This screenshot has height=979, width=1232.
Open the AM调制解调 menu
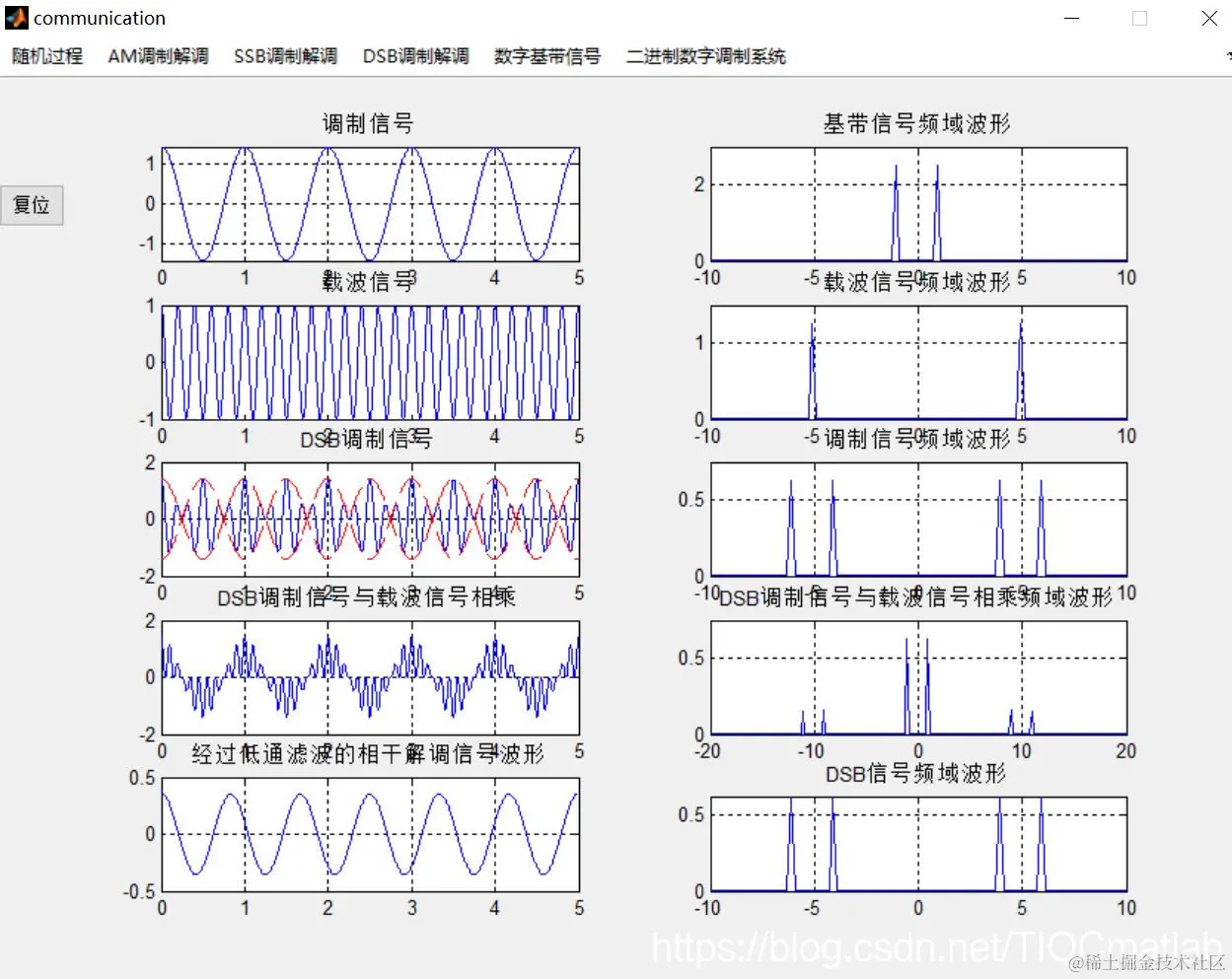coord(158,56)
